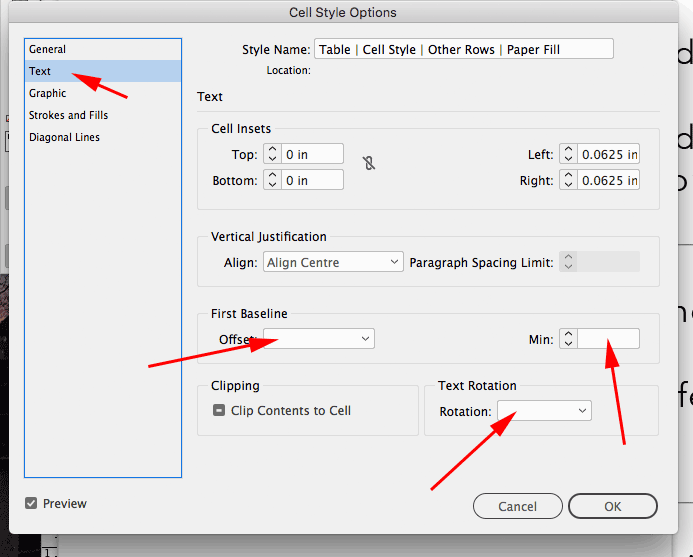The height and width of the screenshot is (557, 693).
Task: Switch to the Strokes and Fills section
Action: pyautogui.click(x=69, y=115)
